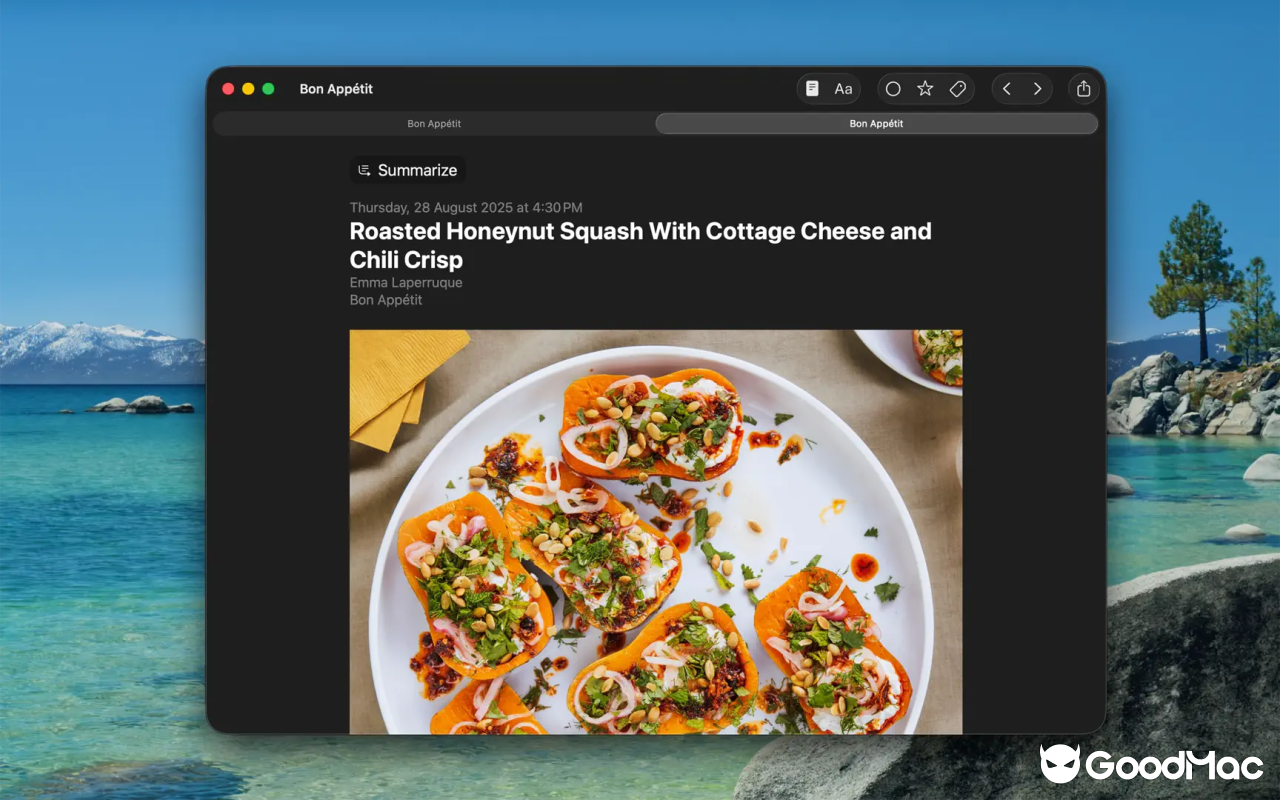Click Bon Appétit source name under author

[386, 300]
